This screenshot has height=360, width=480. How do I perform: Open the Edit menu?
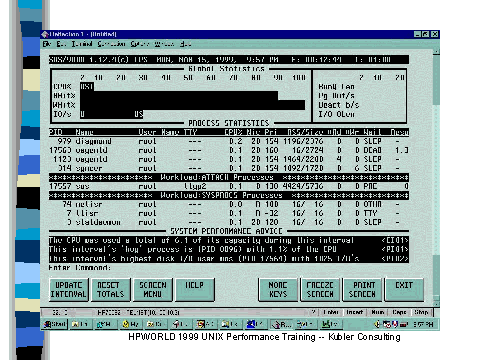click(x=61, y=44)
